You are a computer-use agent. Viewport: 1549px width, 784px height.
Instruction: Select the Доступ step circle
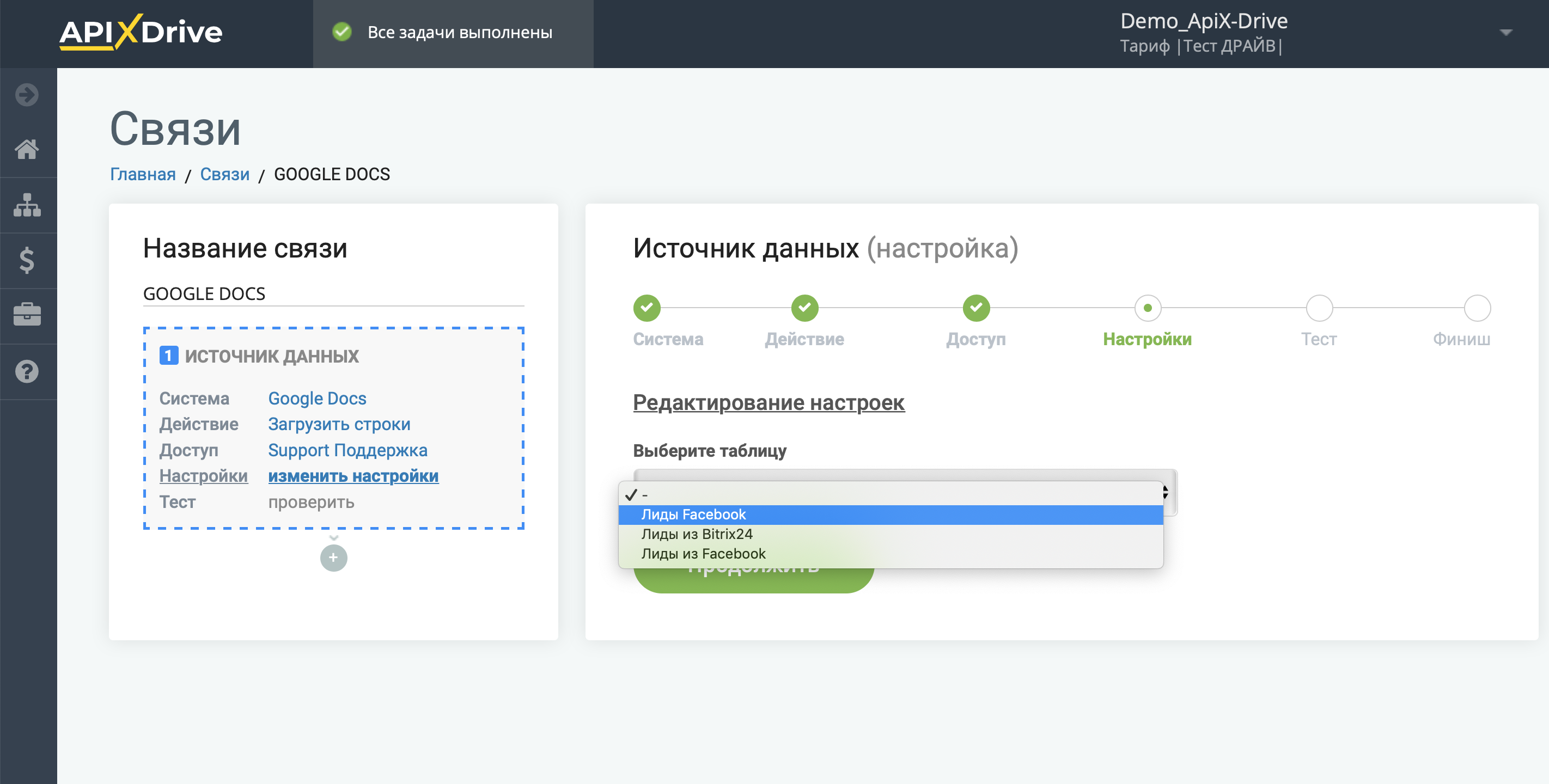(x=976, y=308)
